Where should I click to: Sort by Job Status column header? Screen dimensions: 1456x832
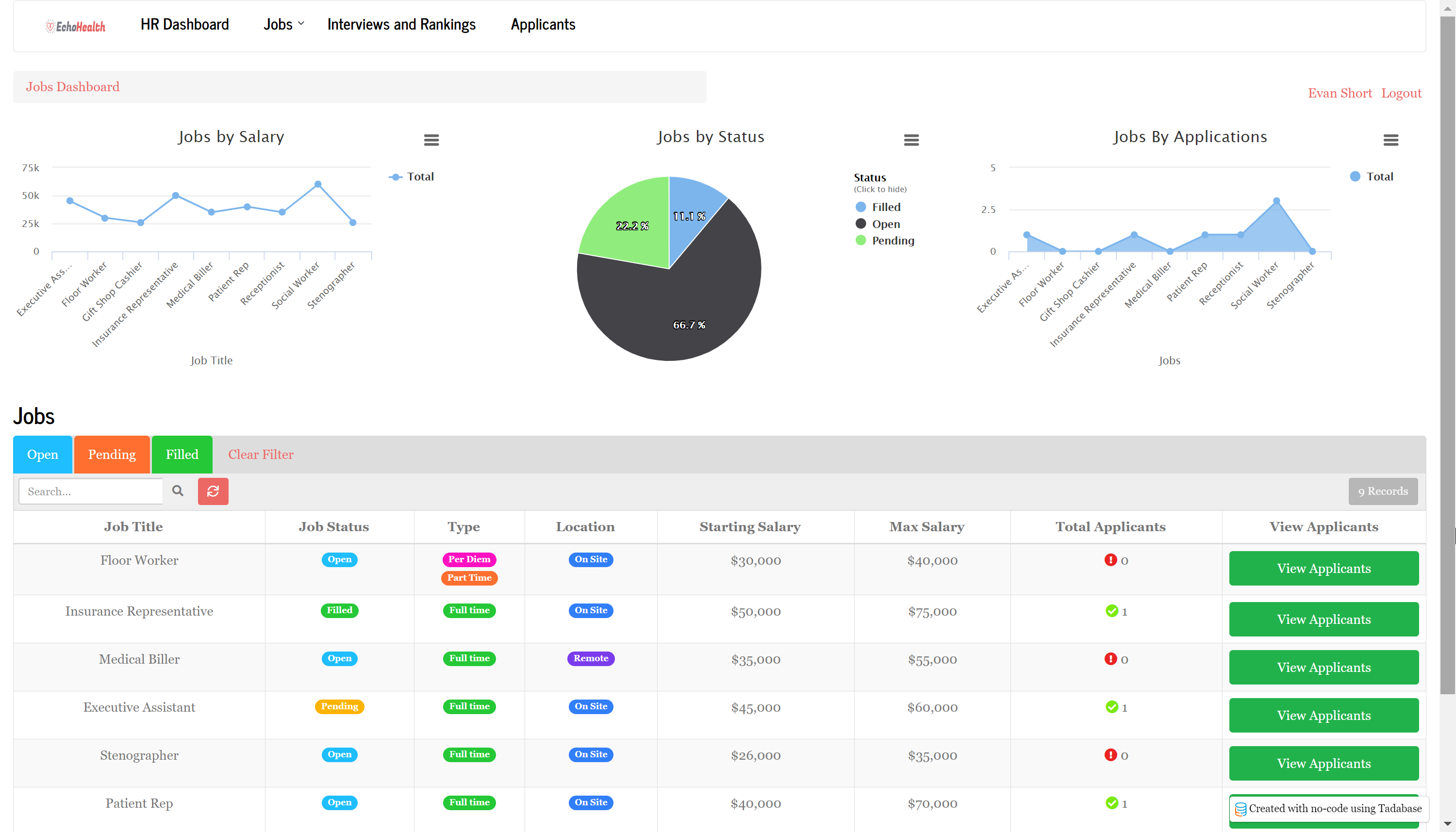(334, 527)
